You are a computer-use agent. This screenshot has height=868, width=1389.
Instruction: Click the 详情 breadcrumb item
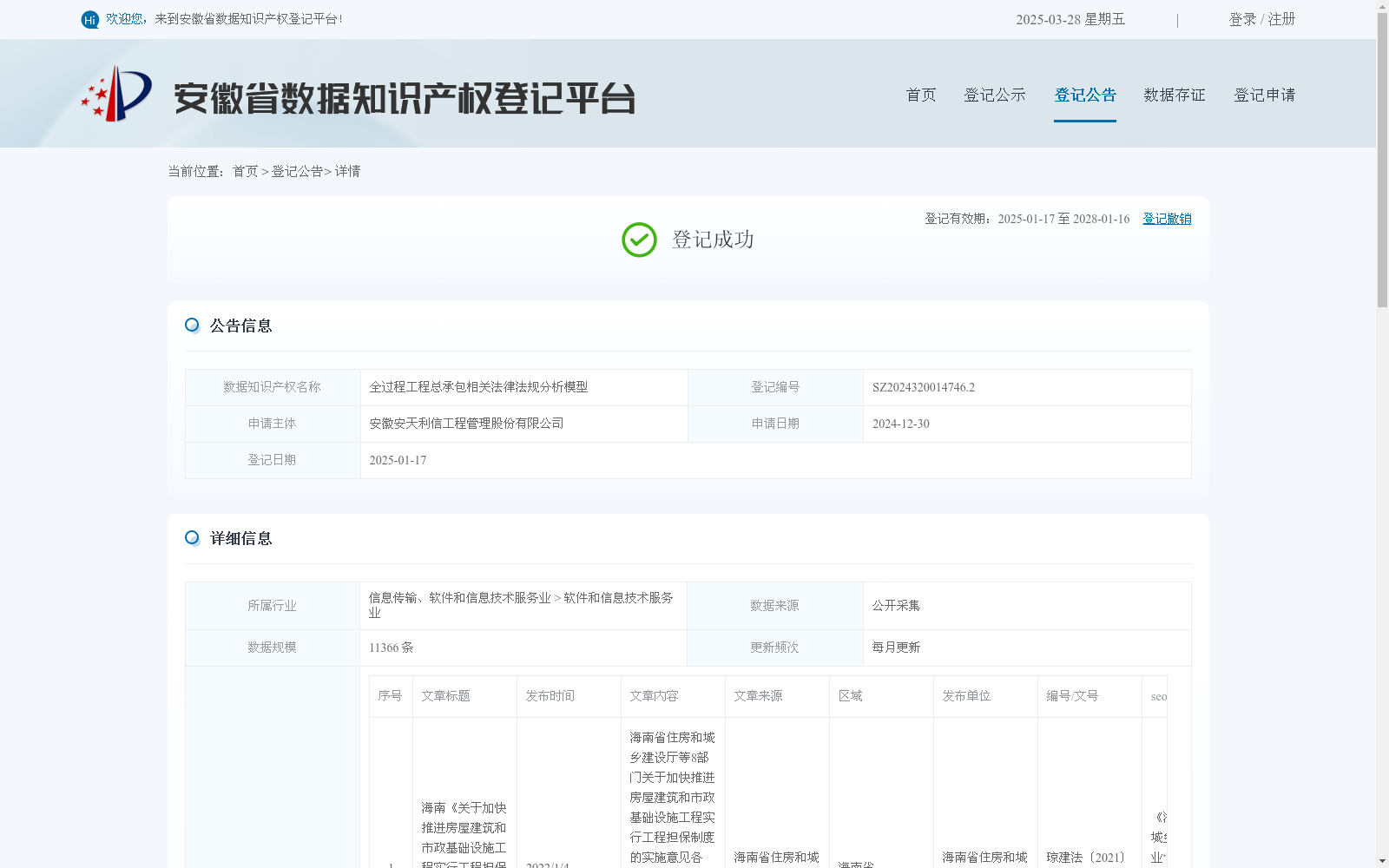click(347, 171)
